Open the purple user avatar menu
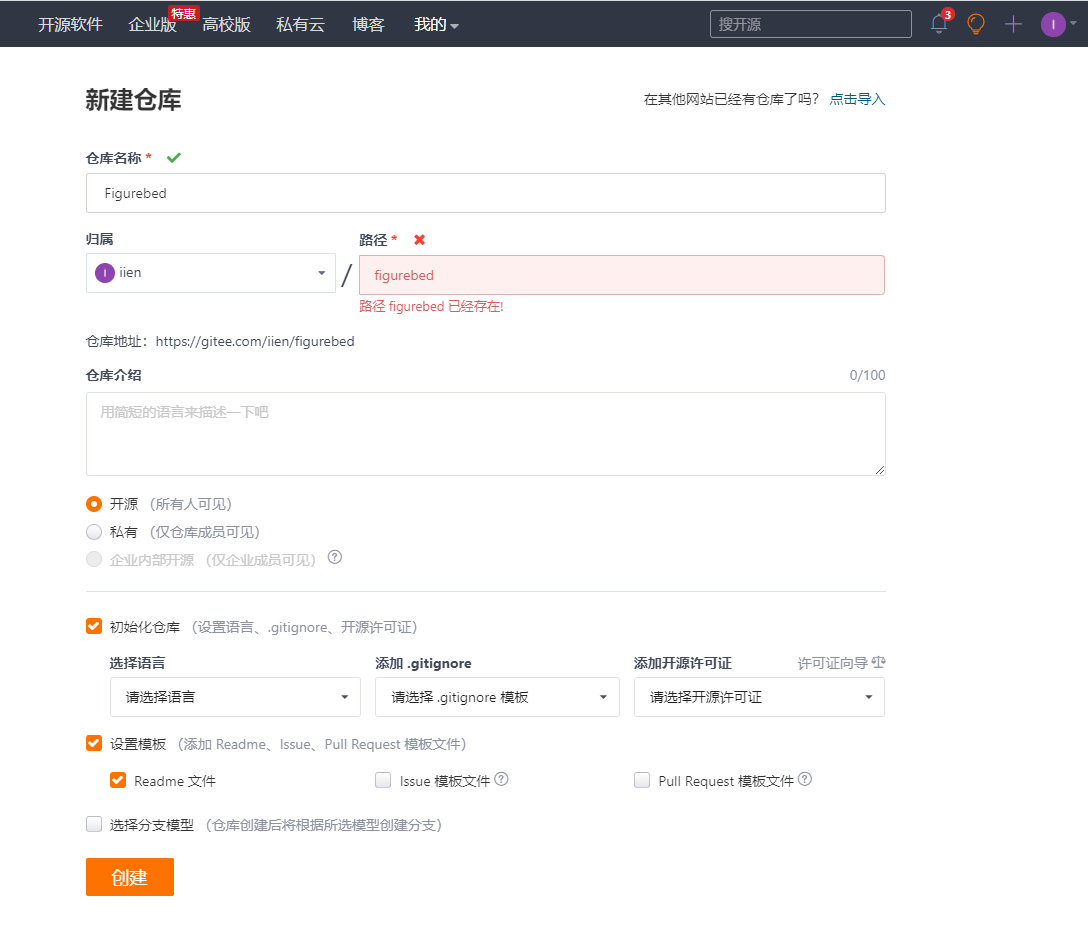The width and height of the screenshot is (1088, 929). pyautogui.click(x=1053, y=24)
